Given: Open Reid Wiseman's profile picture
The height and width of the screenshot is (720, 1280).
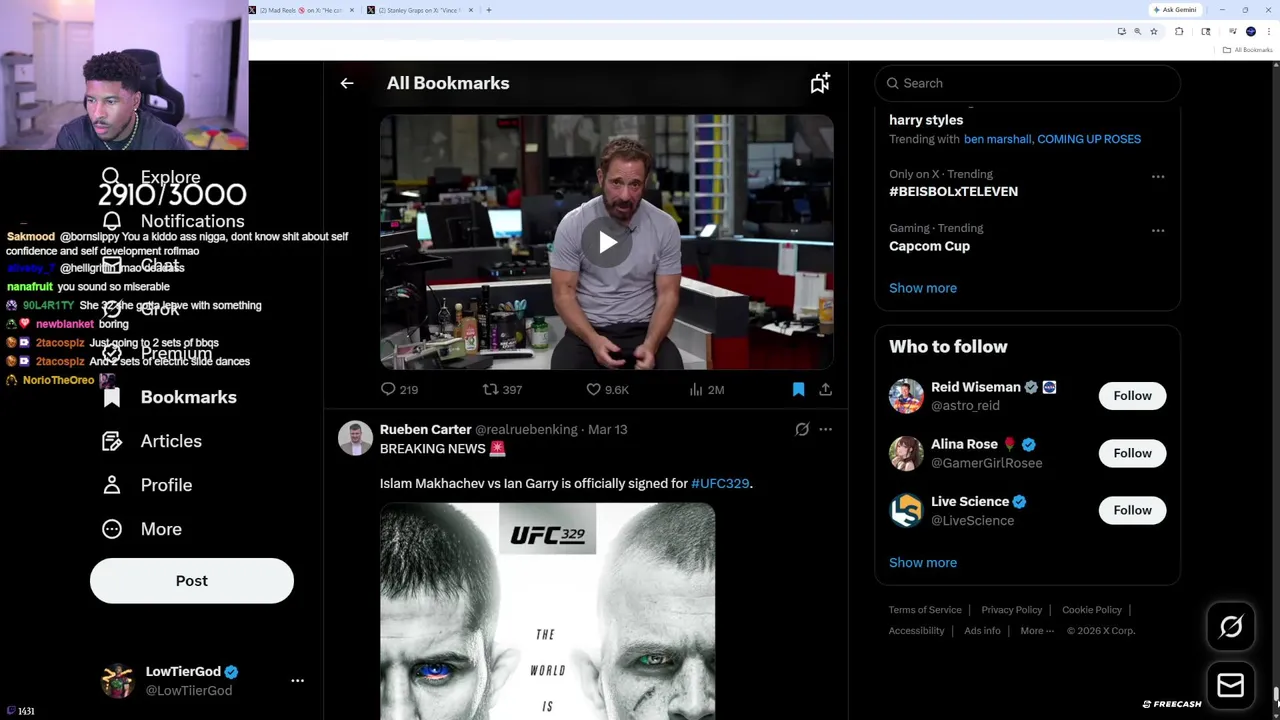Looking at the screenshot, I should click(906, 396).
